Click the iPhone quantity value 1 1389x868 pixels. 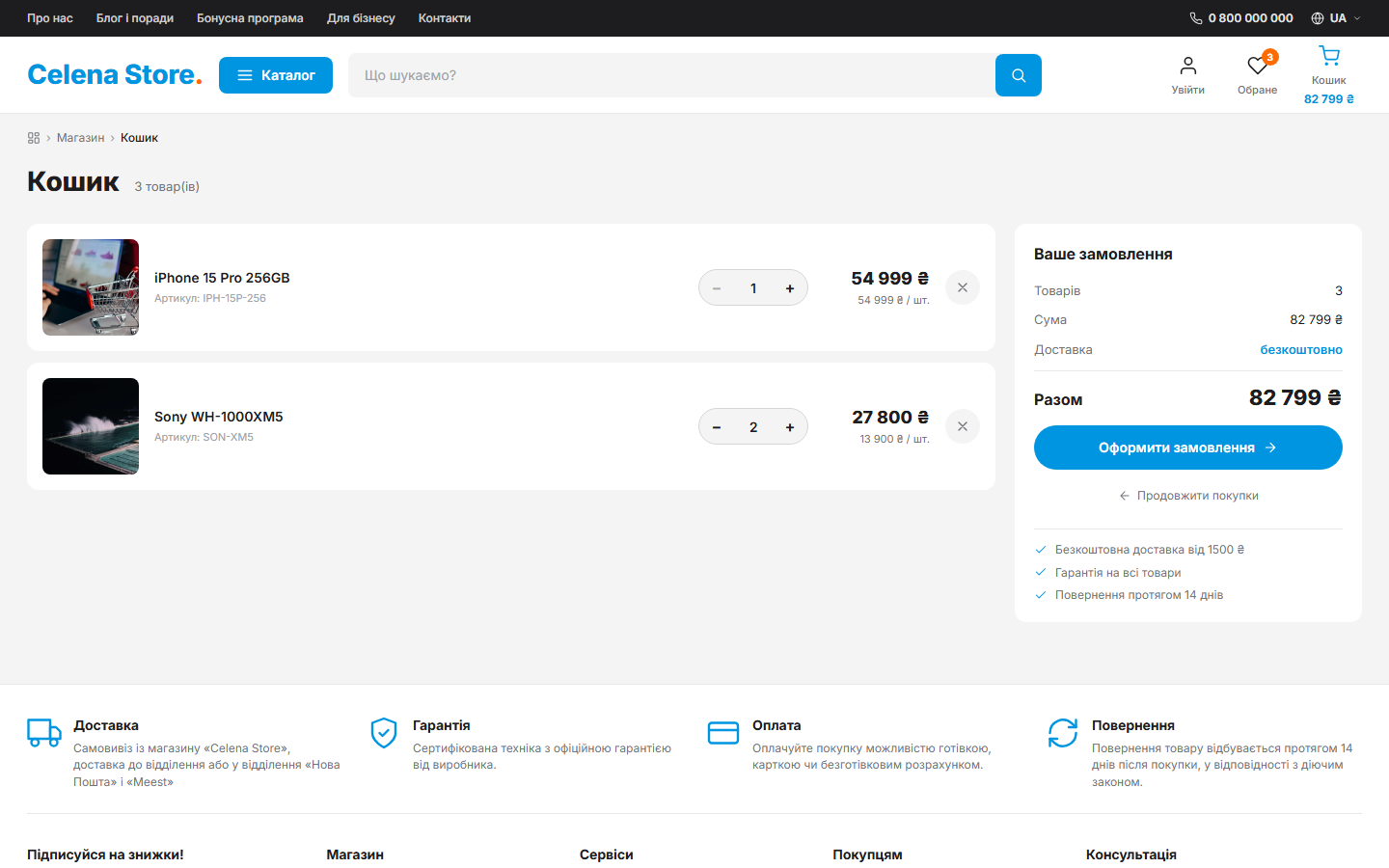(x=753, y=288)
